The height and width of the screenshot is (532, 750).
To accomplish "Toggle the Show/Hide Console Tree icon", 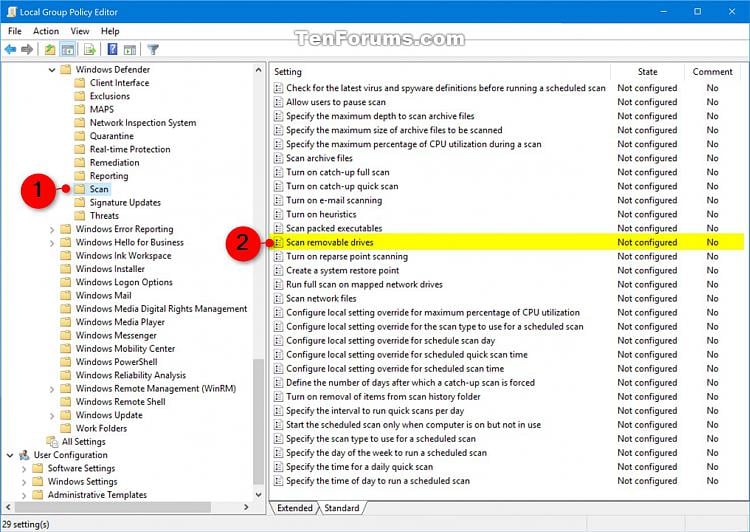I will point(68,49).
